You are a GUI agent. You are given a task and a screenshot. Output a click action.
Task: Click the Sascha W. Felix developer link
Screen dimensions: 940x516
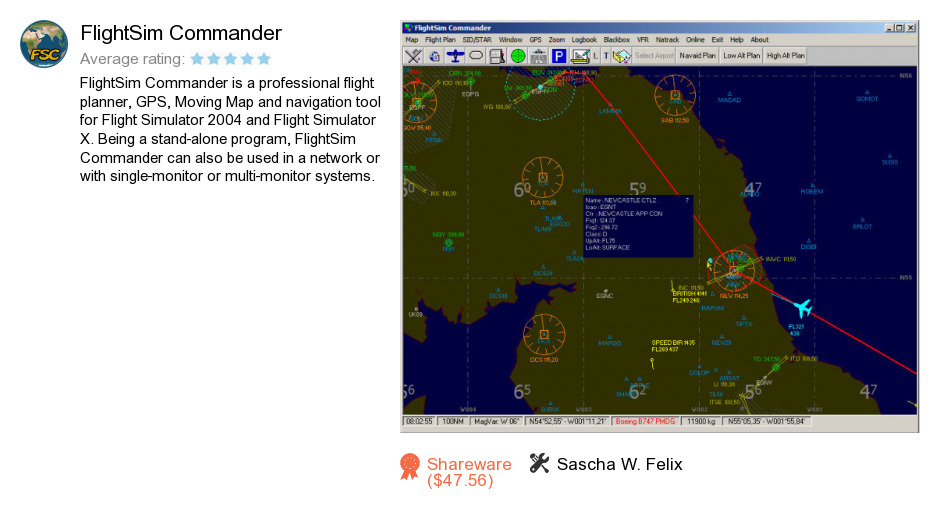click(619, 464)
